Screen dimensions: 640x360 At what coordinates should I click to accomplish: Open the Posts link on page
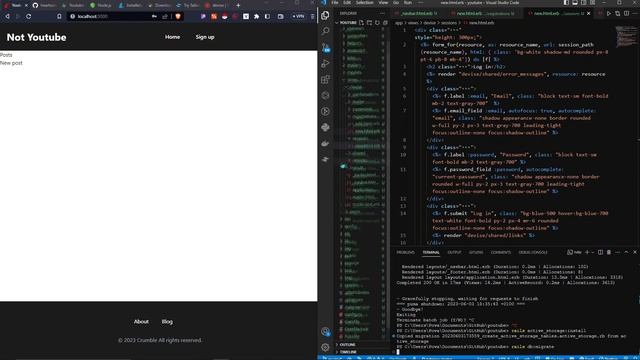coord(6,55)
